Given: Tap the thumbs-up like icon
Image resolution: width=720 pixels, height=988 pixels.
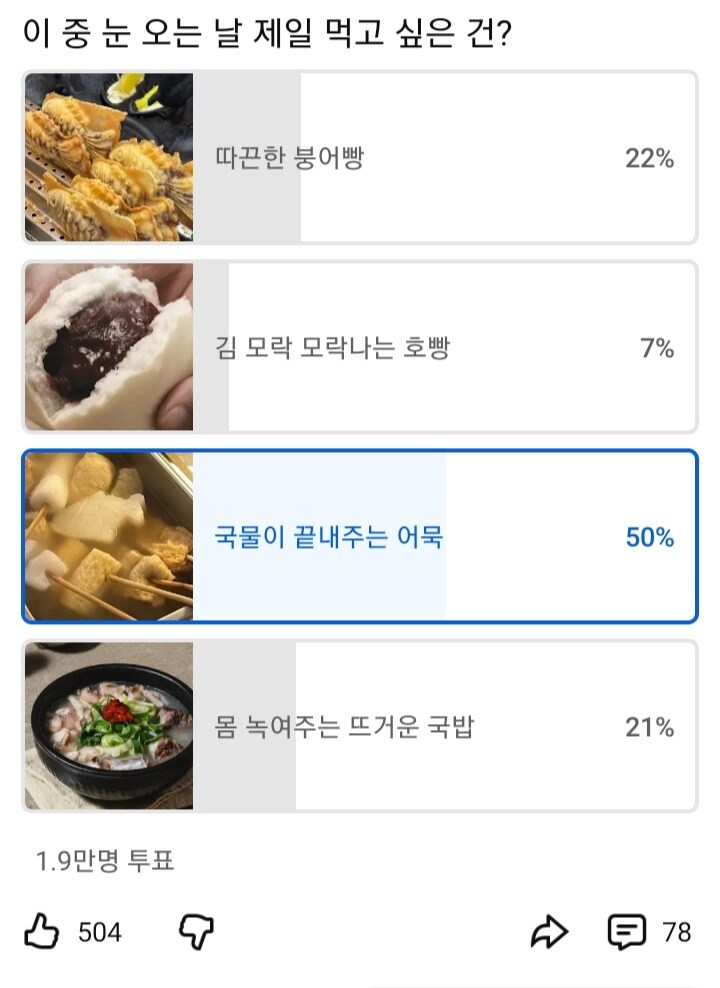Looking at the screenshot, I should pyautogui.click(x=41, y=932).
